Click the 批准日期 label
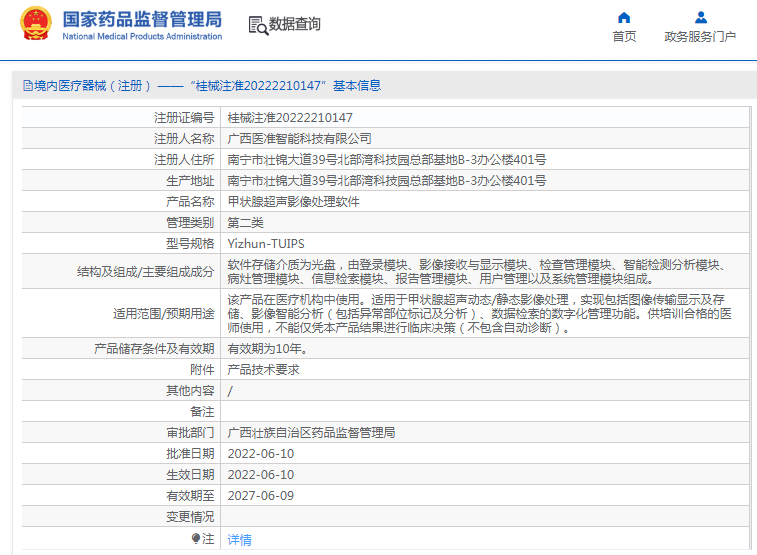Screen dimensions: 757x555 (x=190, y=454)
